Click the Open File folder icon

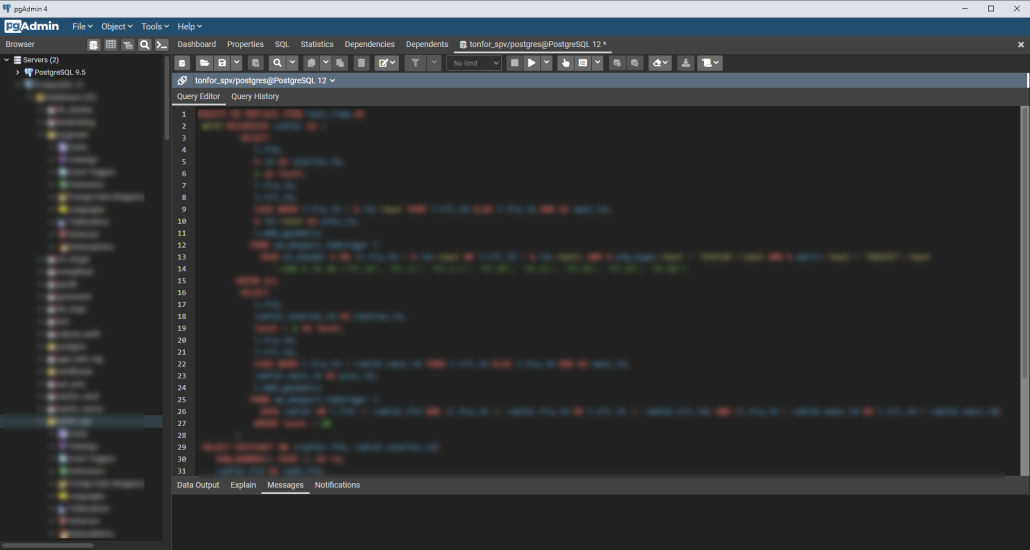[204, 63]
